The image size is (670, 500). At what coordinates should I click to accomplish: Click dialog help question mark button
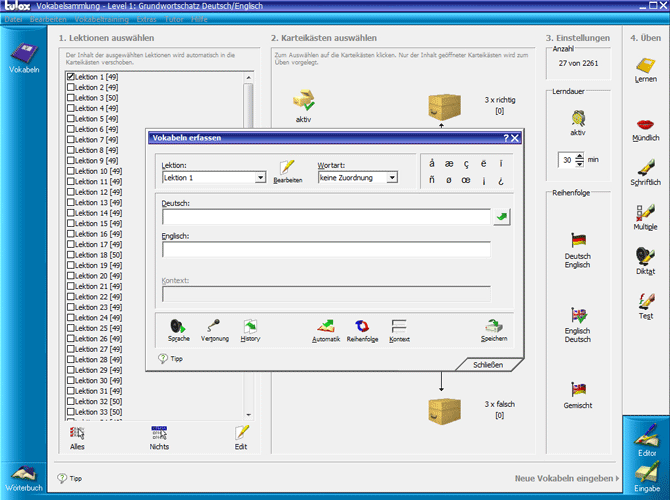(x=505, y=138)
